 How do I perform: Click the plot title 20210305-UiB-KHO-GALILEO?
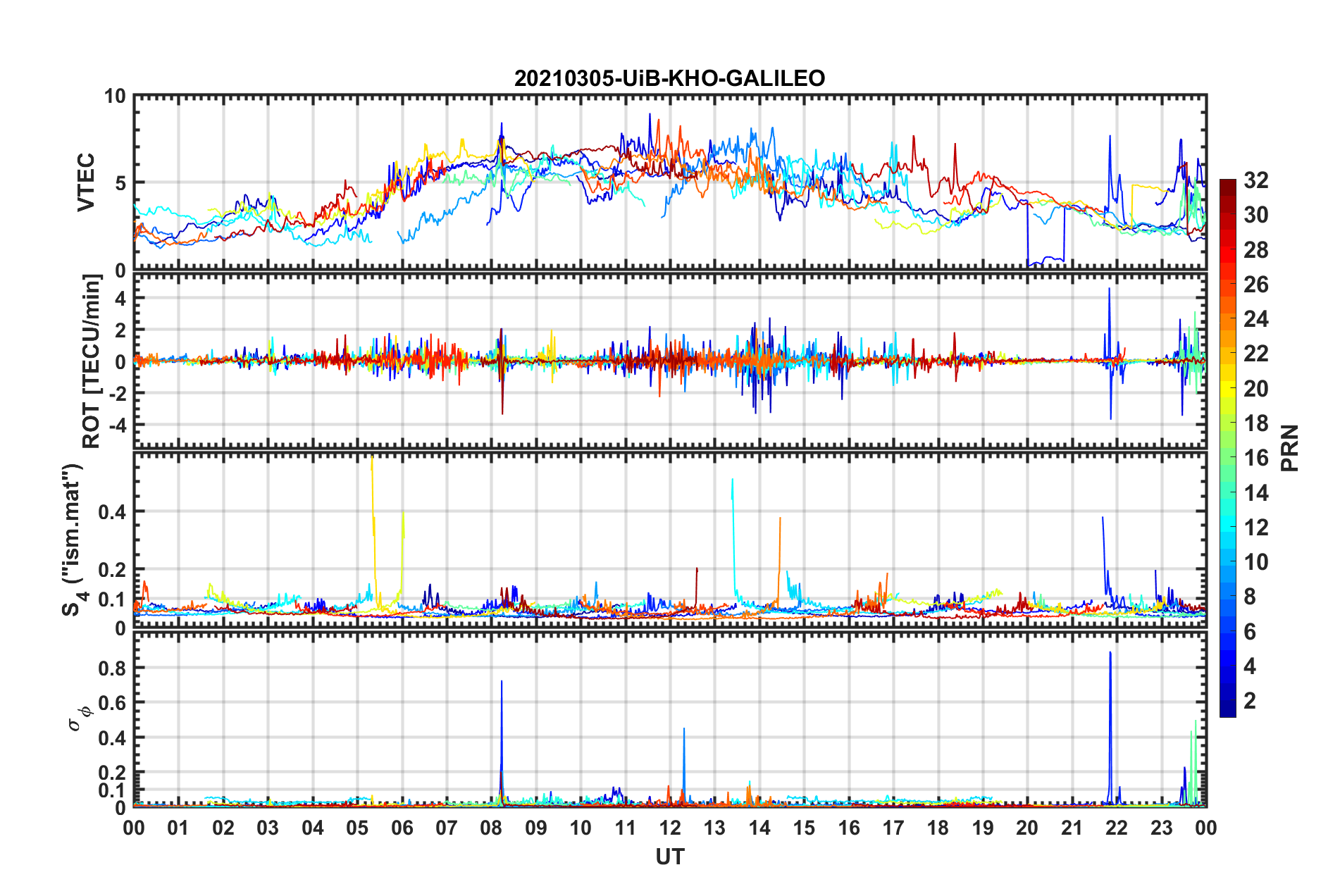tap(669, 77)
